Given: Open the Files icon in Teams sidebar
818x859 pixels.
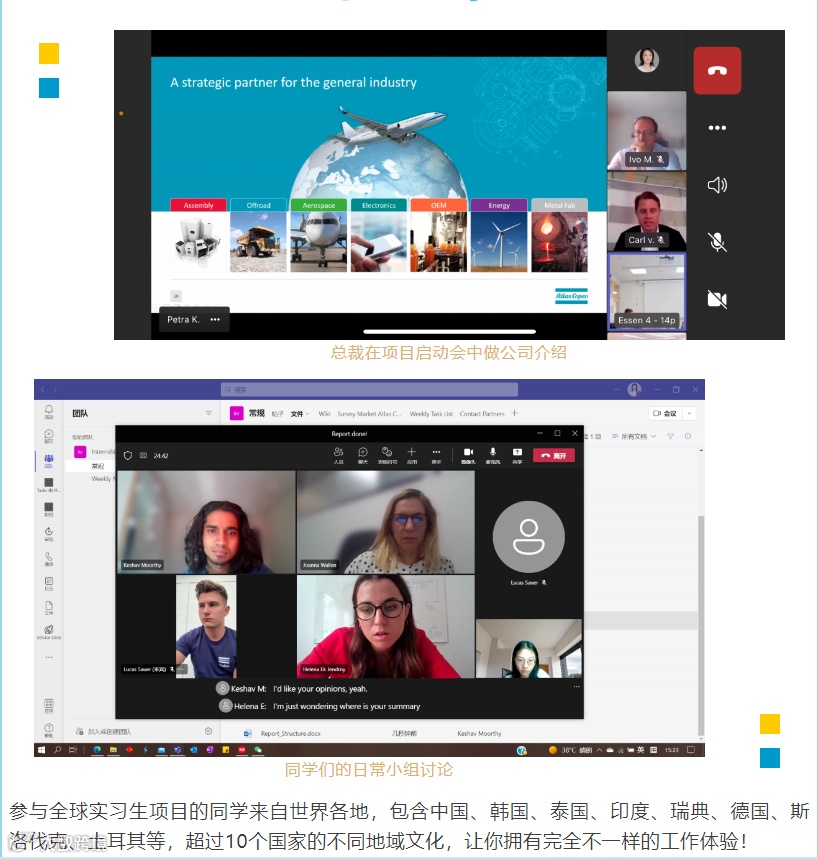Looking at the screenshot, I should (49, 607).
